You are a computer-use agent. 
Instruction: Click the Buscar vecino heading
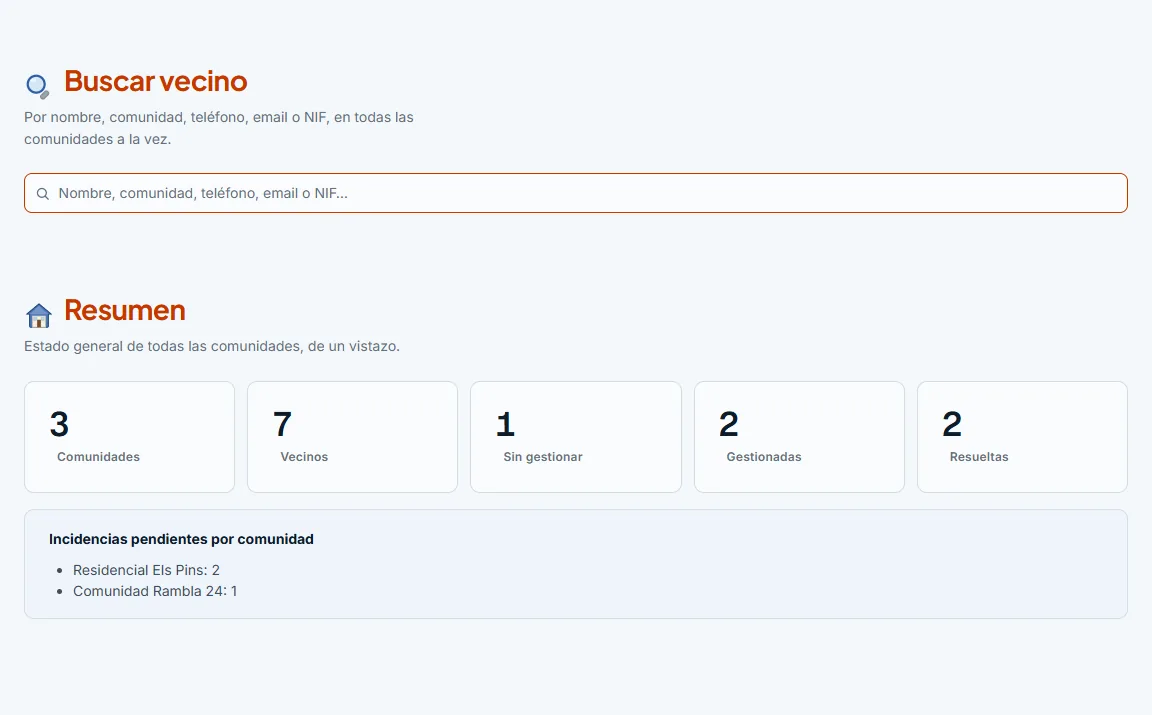156,82
